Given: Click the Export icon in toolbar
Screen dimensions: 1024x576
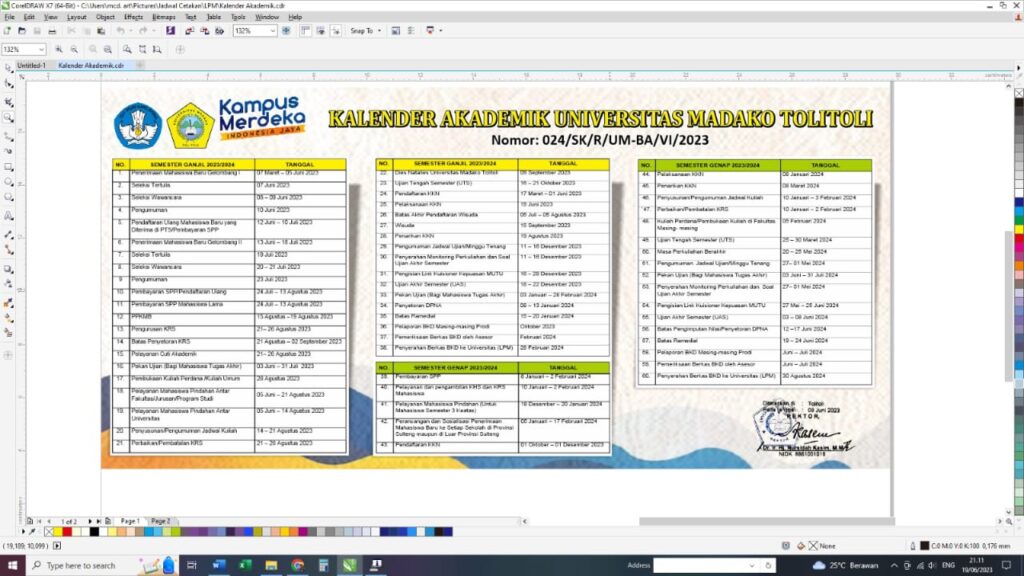Looking at the screenshot, I should (x=204, y=31).
